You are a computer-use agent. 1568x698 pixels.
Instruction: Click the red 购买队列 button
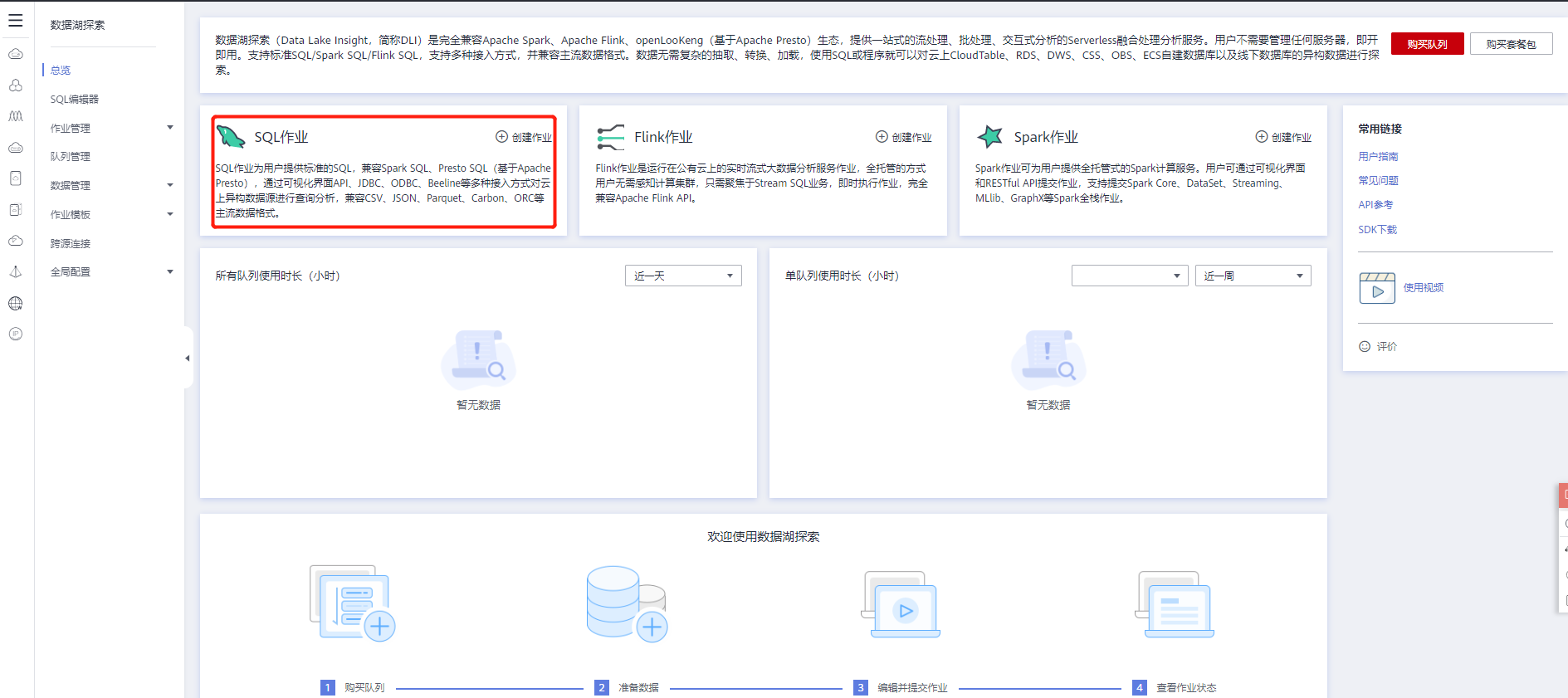1428,44
